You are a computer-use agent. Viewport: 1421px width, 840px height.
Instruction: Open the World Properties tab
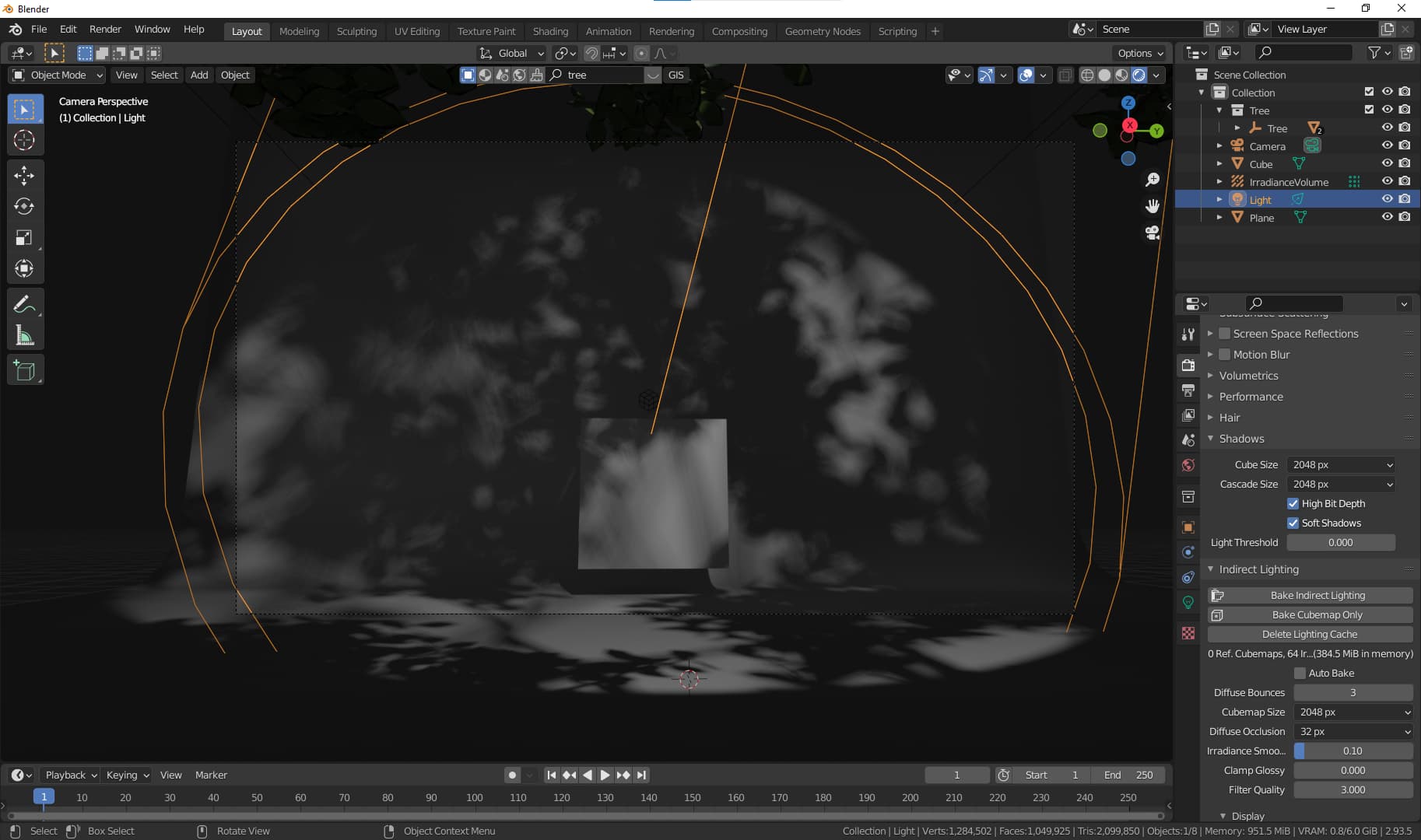coord(1188,464)
